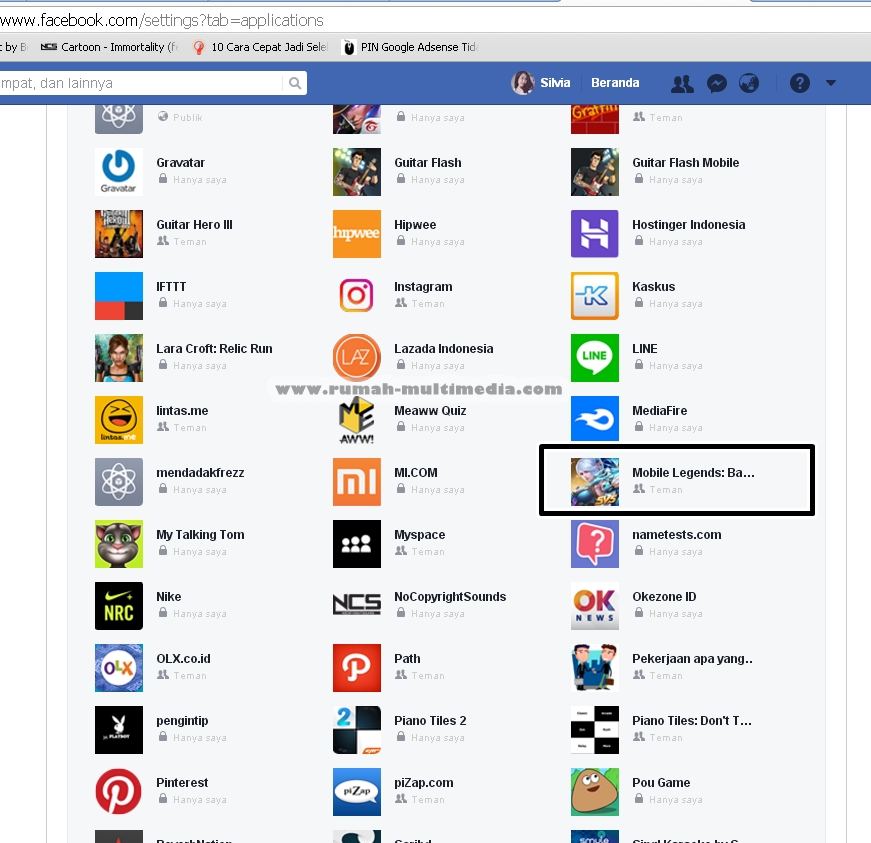Open the Mobile Legends app icon
The width and height of the screenshot is (871, 843).
point(594,482)
